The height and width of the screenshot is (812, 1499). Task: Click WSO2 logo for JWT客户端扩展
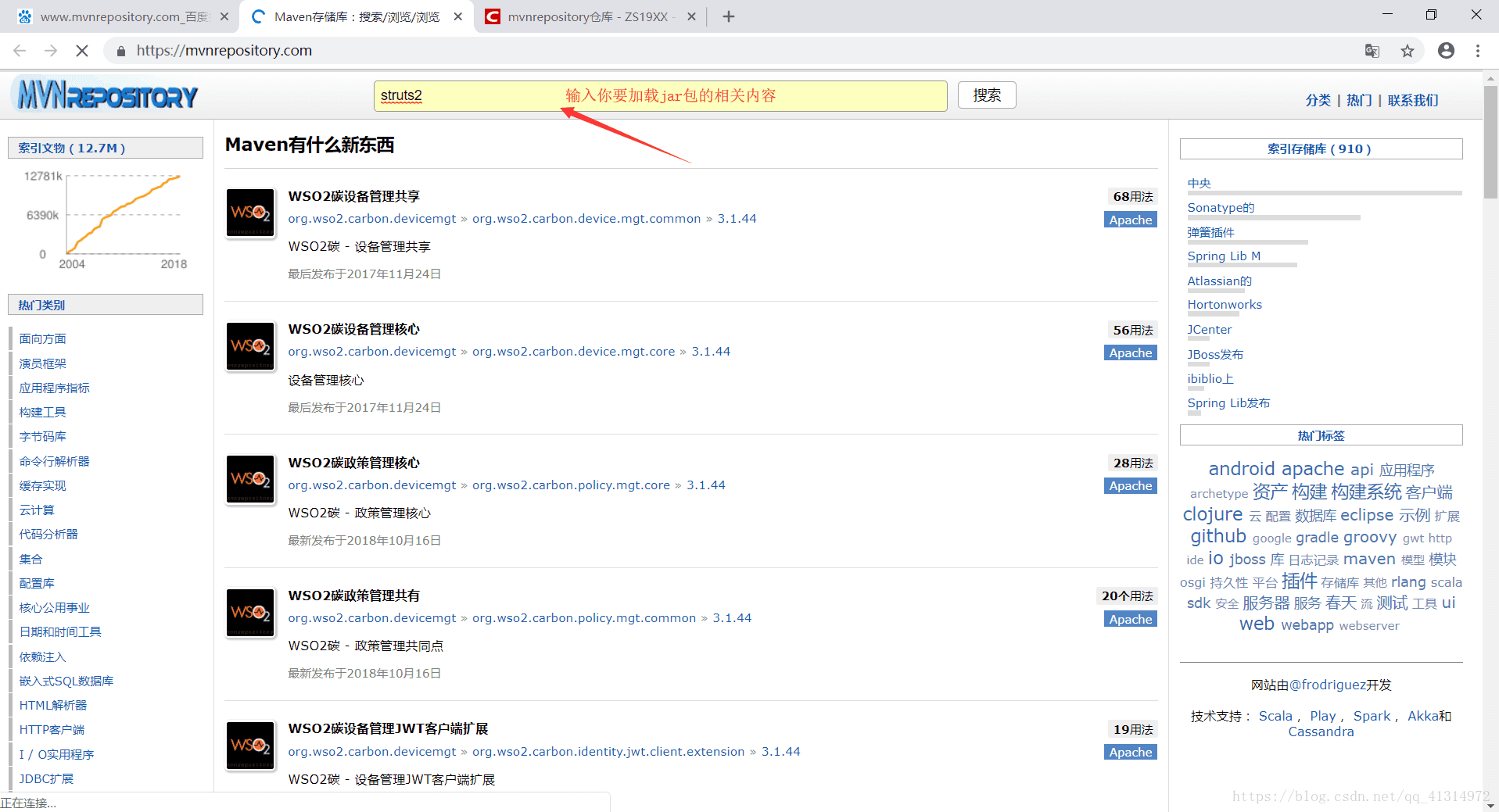coord(250,745)
